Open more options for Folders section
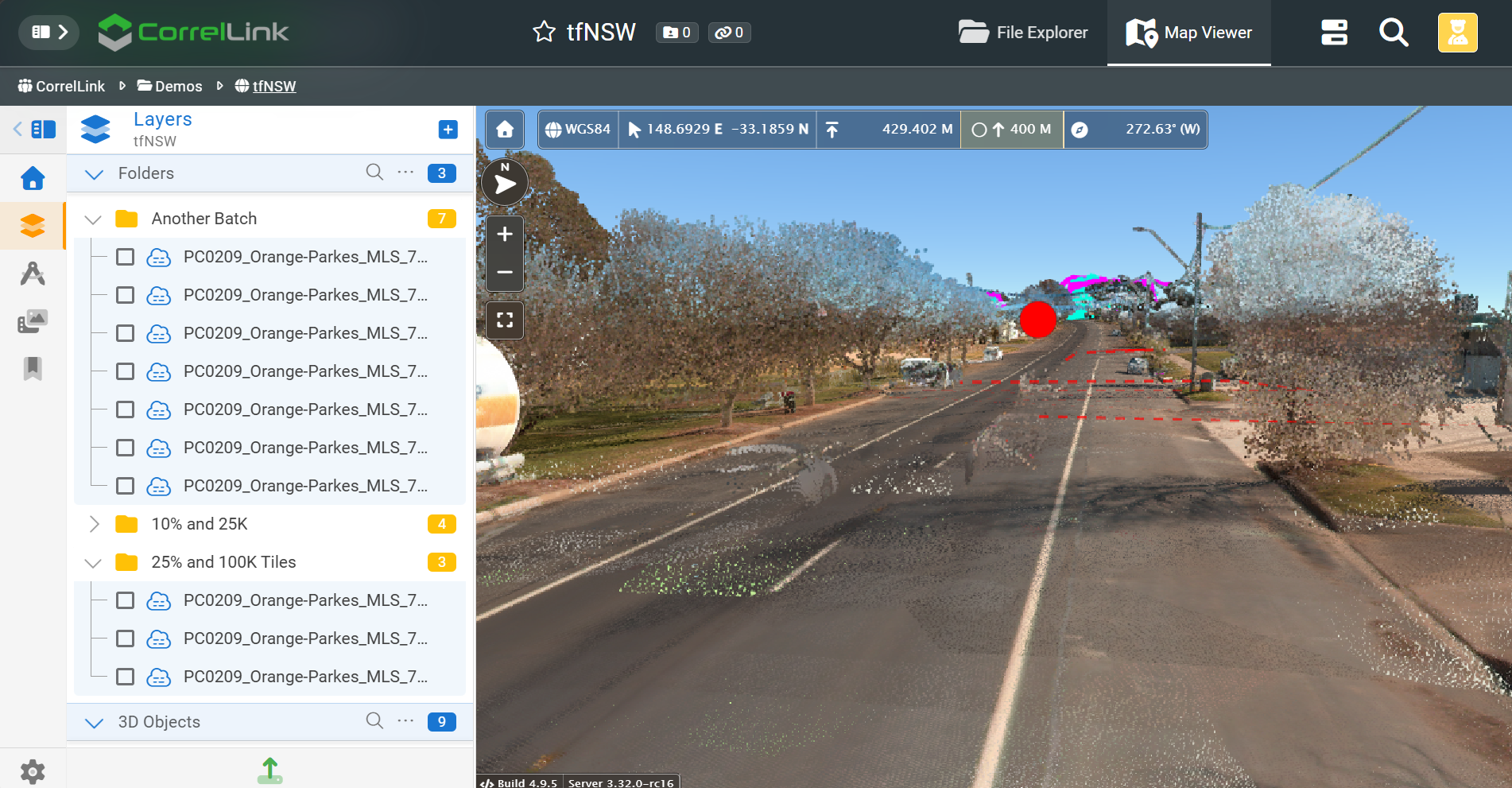The width and height of the screenshot is (1512, 788). pyautogui.click(x=405, y=172)
